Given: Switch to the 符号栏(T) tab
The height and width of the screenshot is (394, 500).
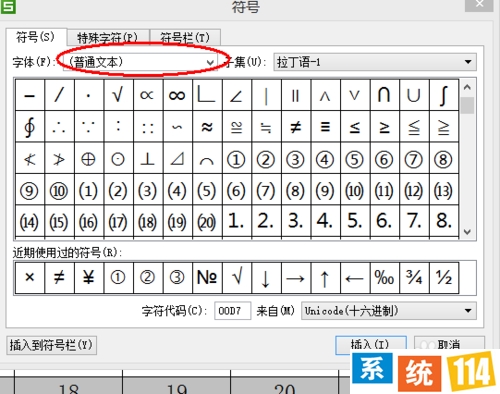Looking at the screenshot, I should pos(185,38).
